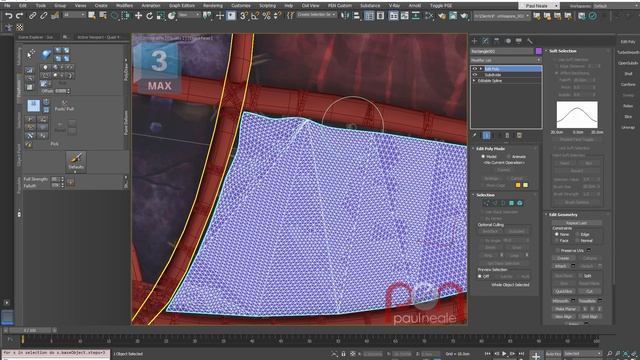
Task: Select the Model radio button
Action: 483,156
